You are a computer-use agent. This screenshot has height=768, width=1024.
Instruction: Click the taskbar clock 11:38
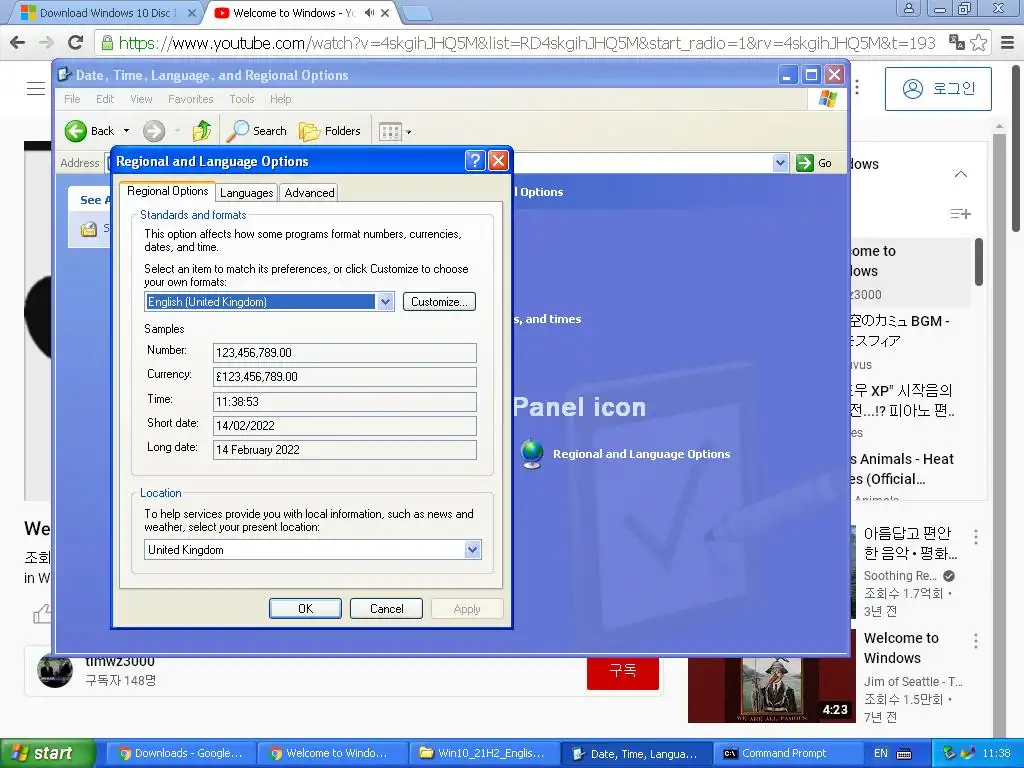[996, 753]
